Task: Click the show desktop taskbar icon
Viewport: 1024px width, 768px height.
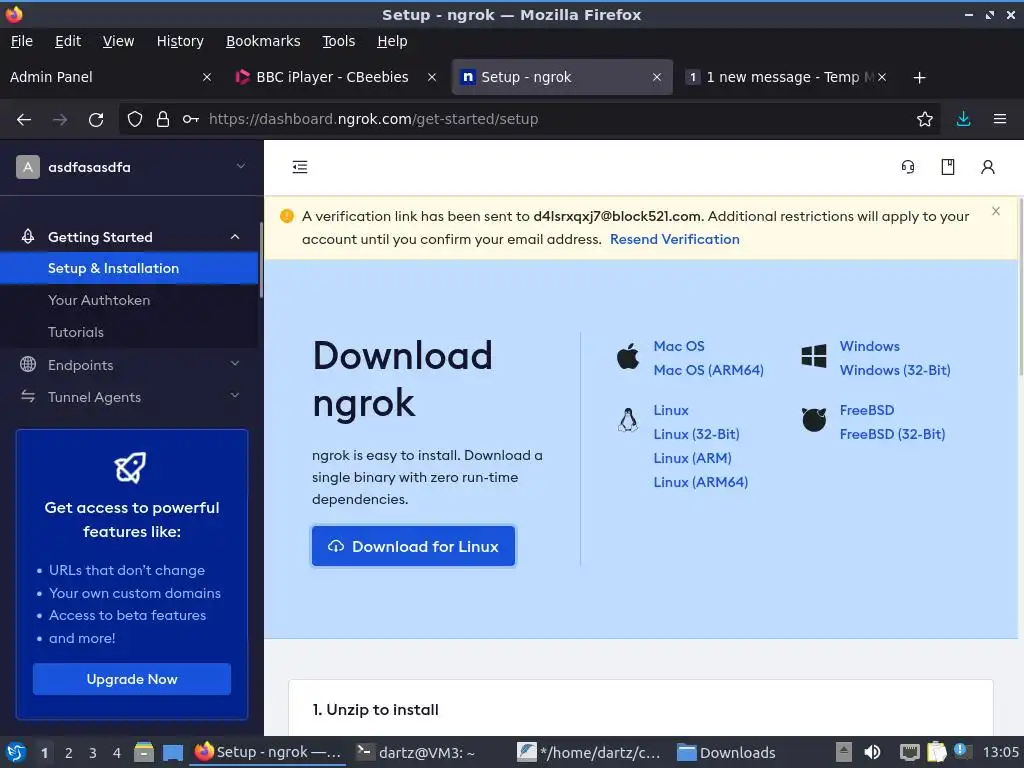Action: coord(173,753)
